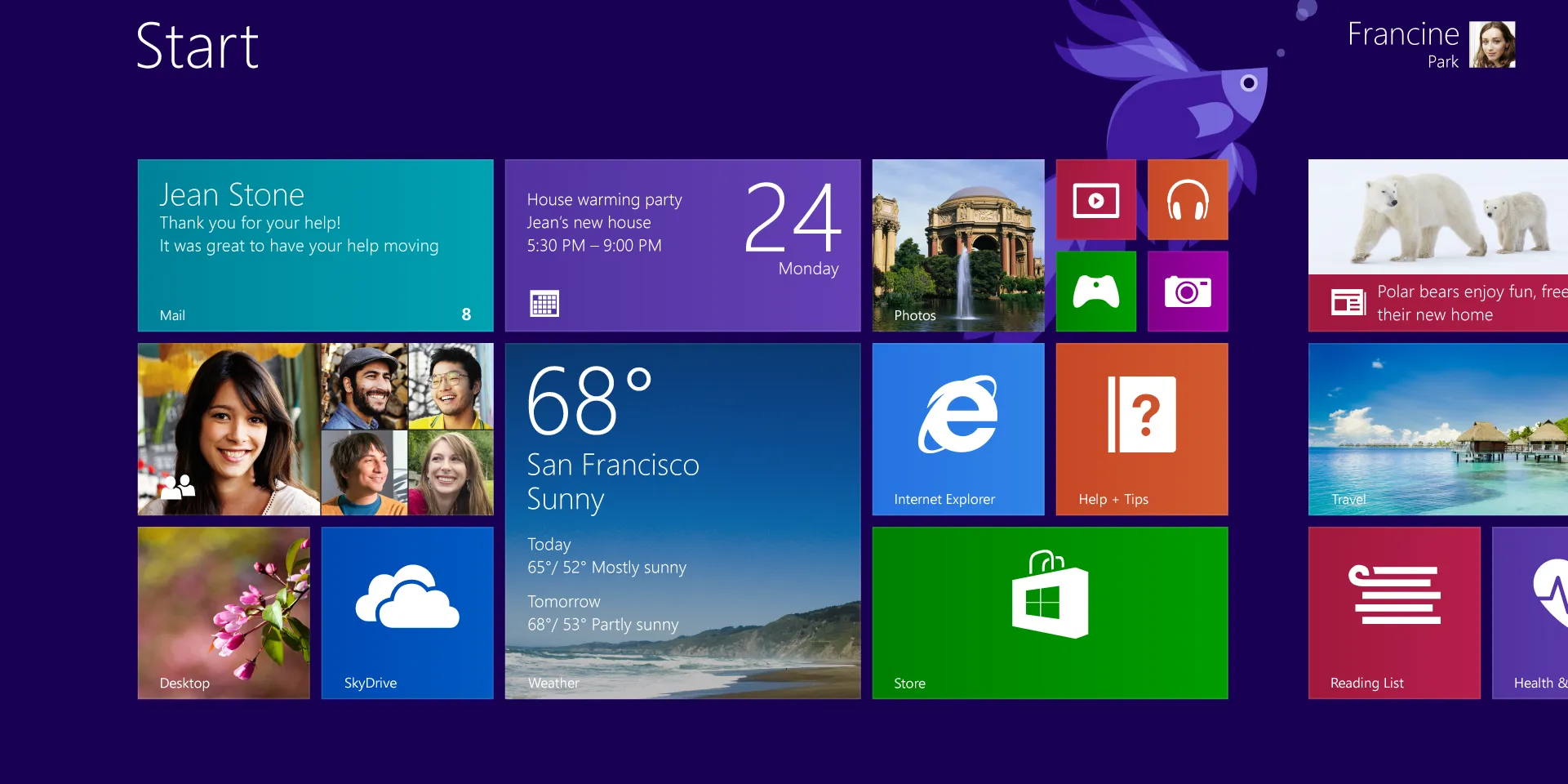1568x784 pixels.
Task: Open the Photos tile
Action: (958, 245)
